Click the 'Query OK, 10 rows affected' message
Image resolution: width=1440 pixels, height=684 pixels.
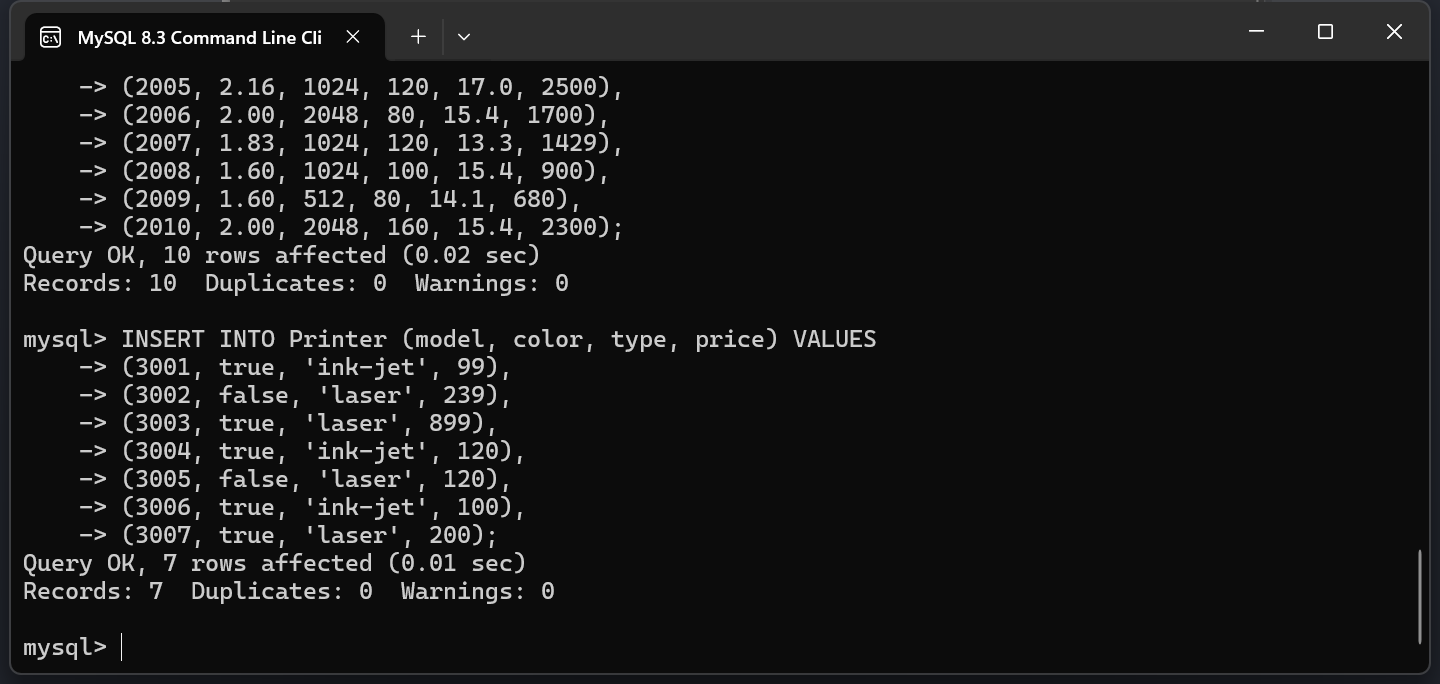pyautogui.click(x=281, y=255)
